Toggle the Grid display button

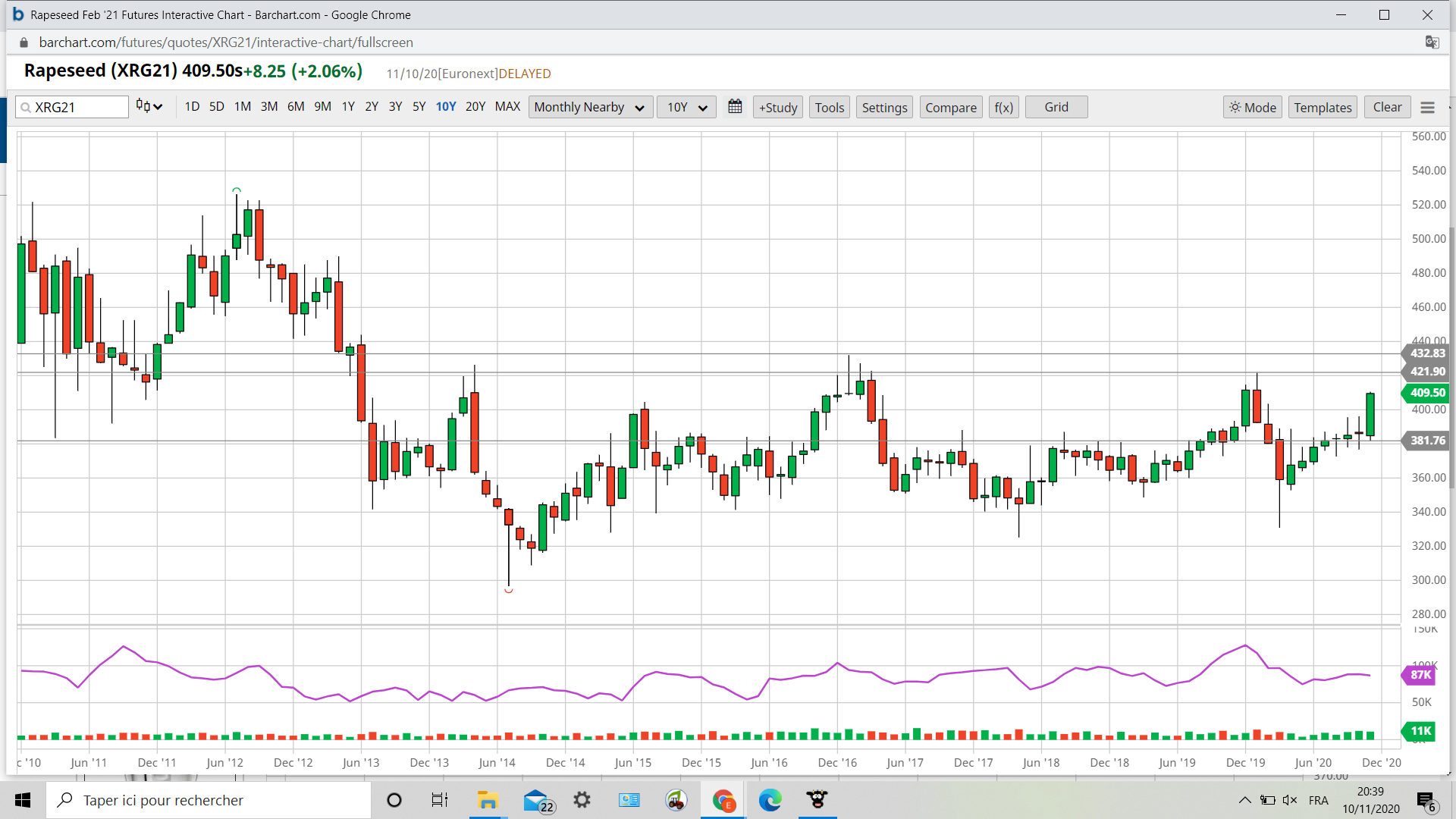[1056, 108]
